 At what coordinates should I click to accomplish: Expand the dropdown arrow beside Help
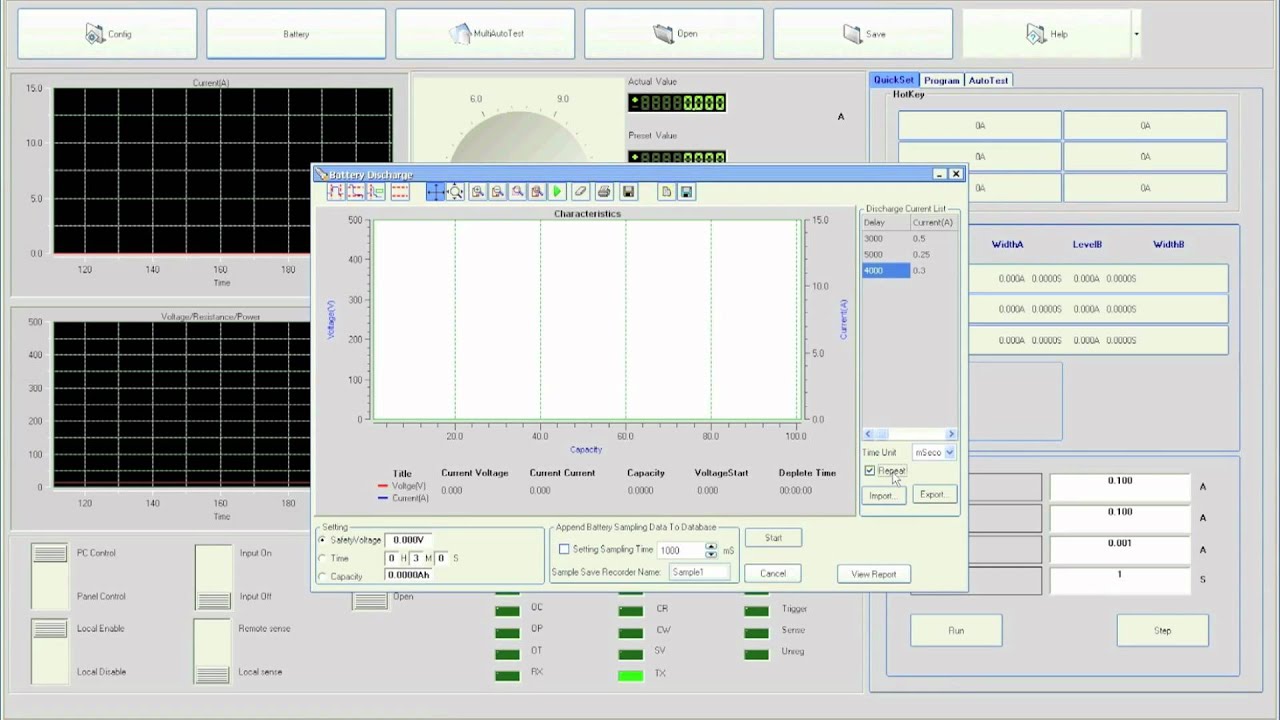tap(1136, 34)
